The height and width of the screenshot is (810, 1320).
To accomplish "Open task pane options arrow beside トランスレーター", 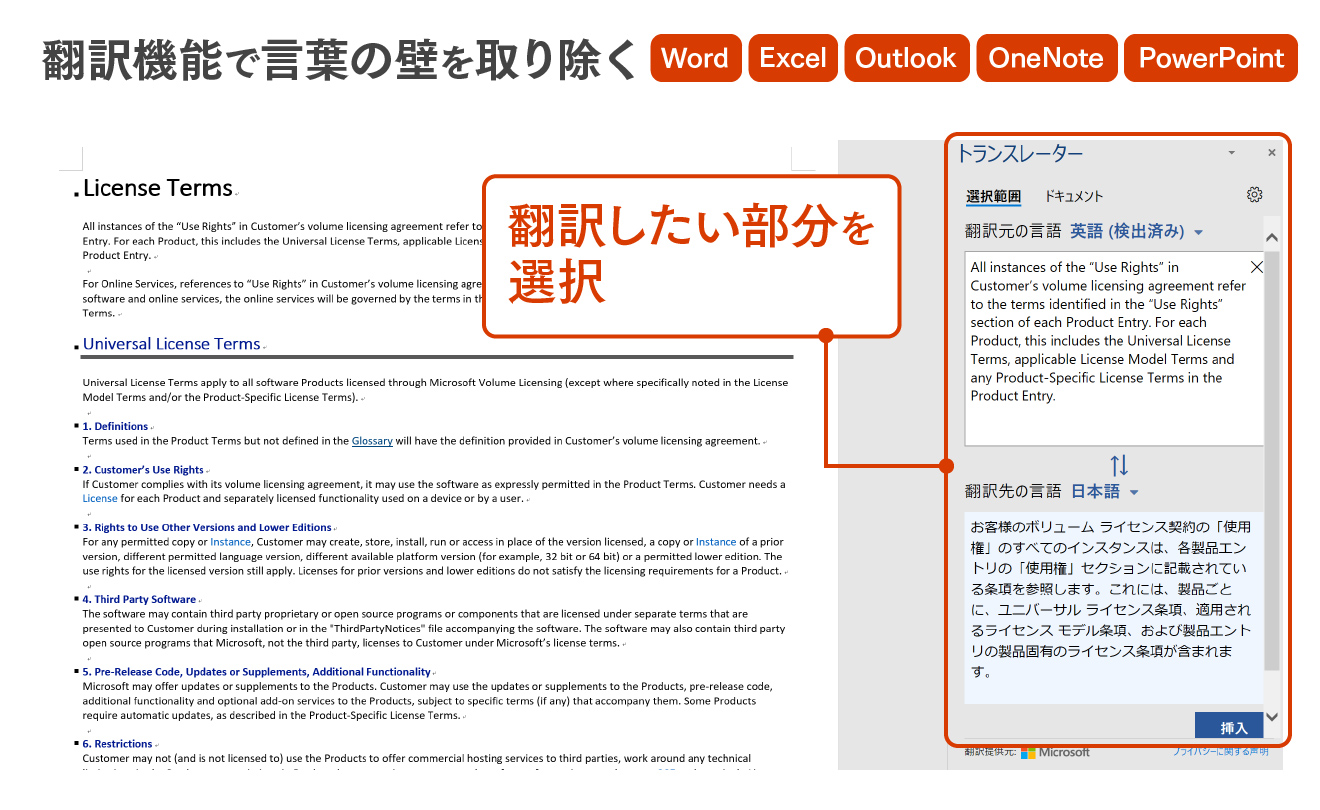I will [1231, 153].
